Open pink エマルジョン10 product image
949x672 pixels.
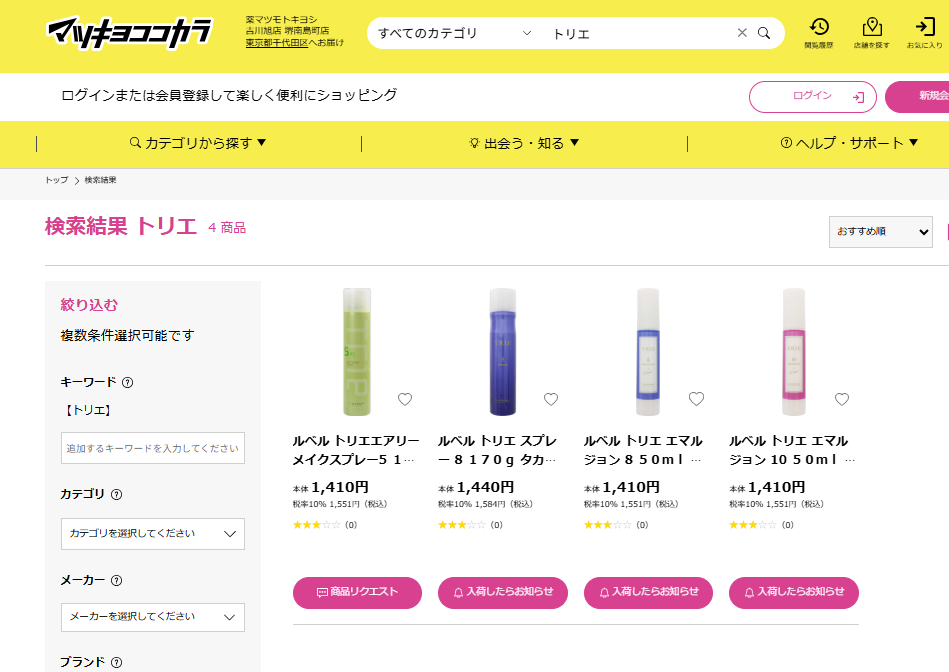point(793,352)
